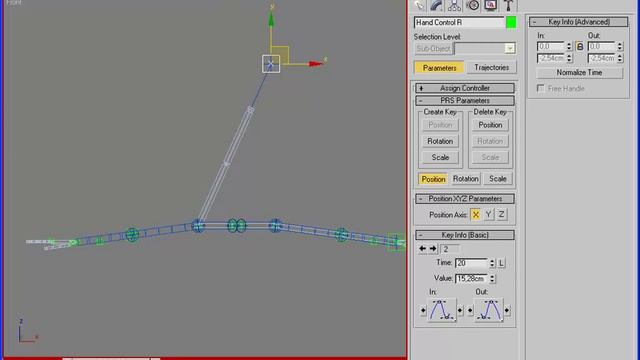Open the Out tangent type flyout

coord(489,311)
